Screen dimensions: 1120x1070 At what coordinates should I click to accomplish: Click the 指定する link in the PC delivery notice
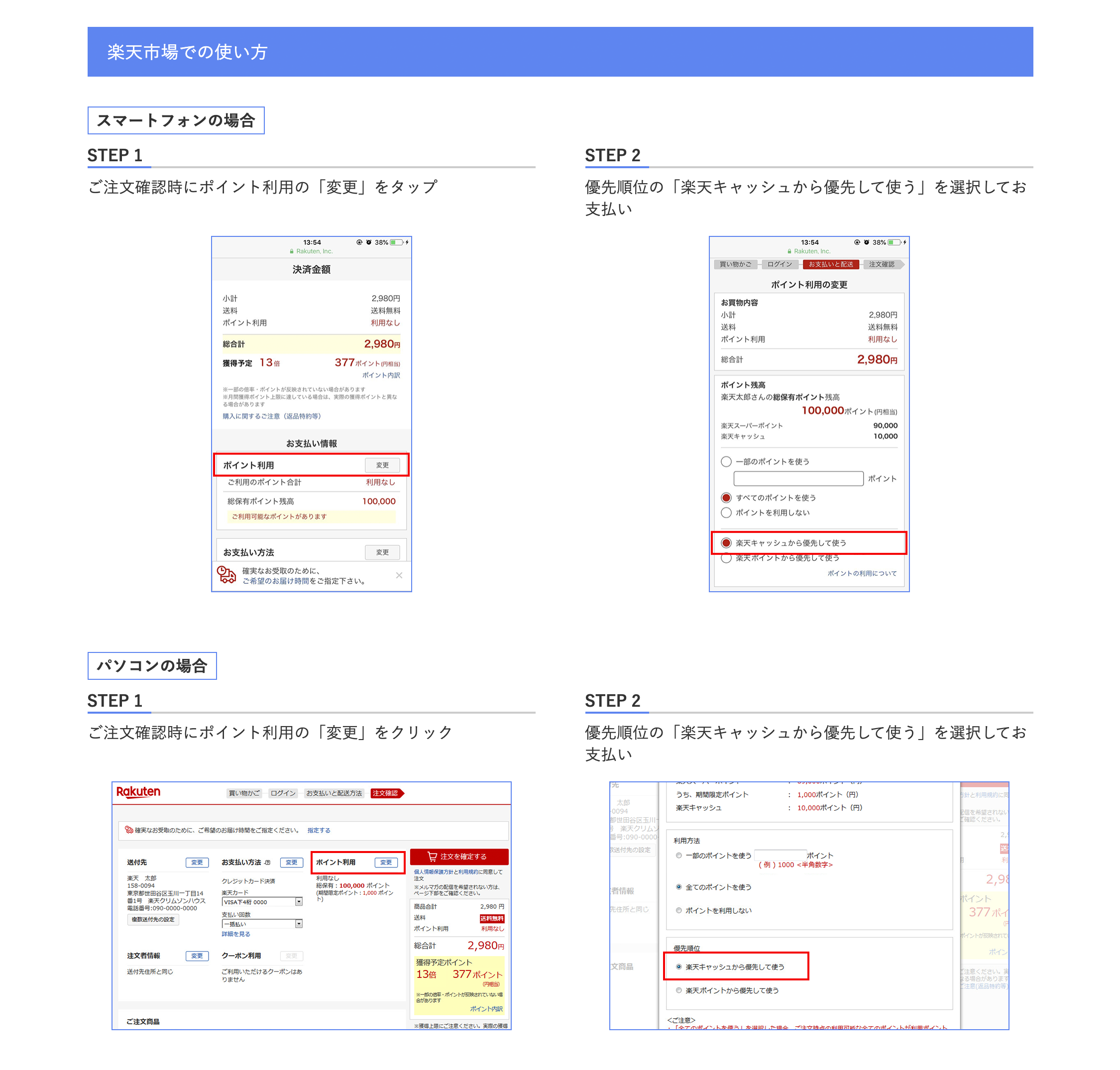(319, 831)
